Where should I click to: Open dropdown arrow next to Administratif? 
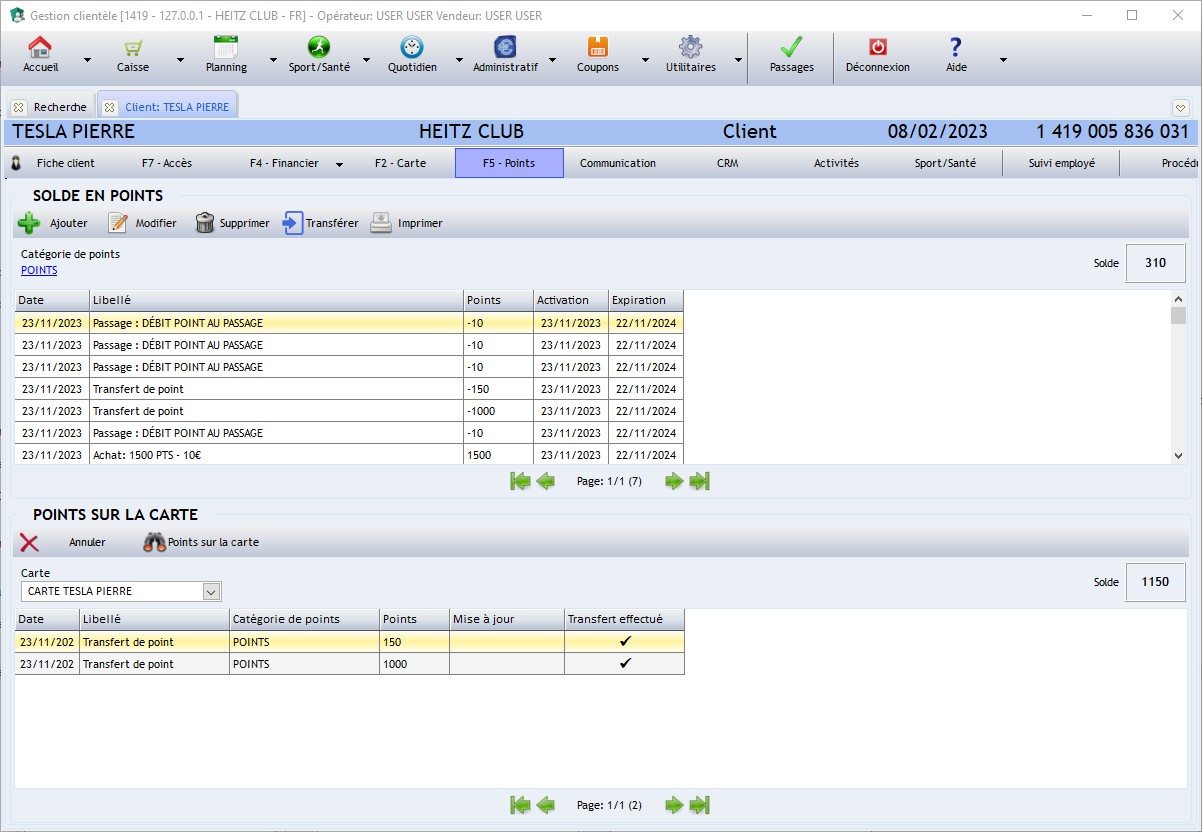click(x=553, y=60)
